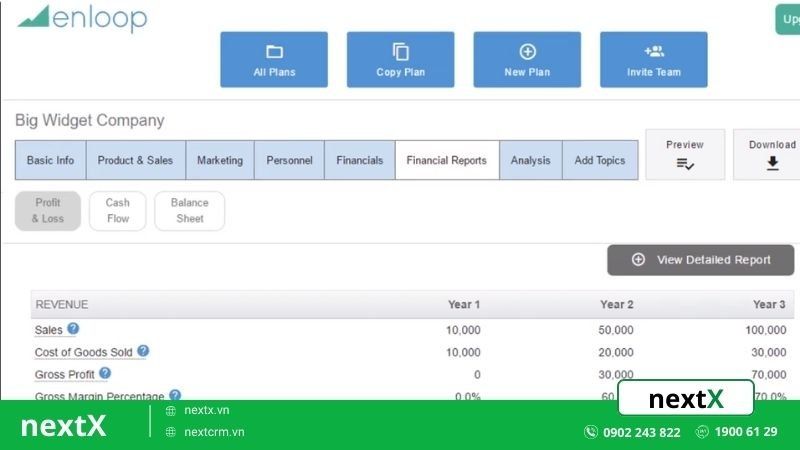This screenshot has height=450, width=800.
Task: Select the Profit & Loss report
Action: click(x=48, y=211)
